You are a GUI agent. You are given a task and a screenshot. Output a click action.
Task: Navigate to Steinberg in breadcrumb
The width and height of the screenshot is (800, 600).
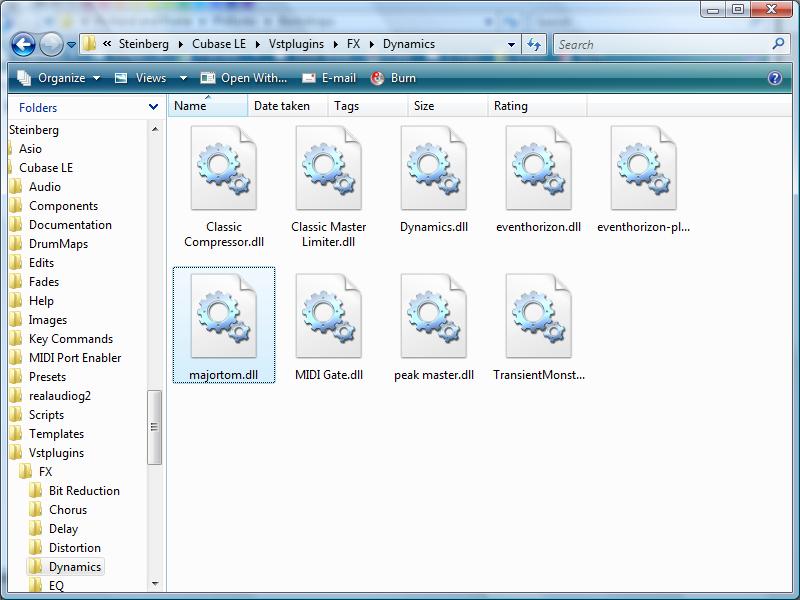coord(144,44)
